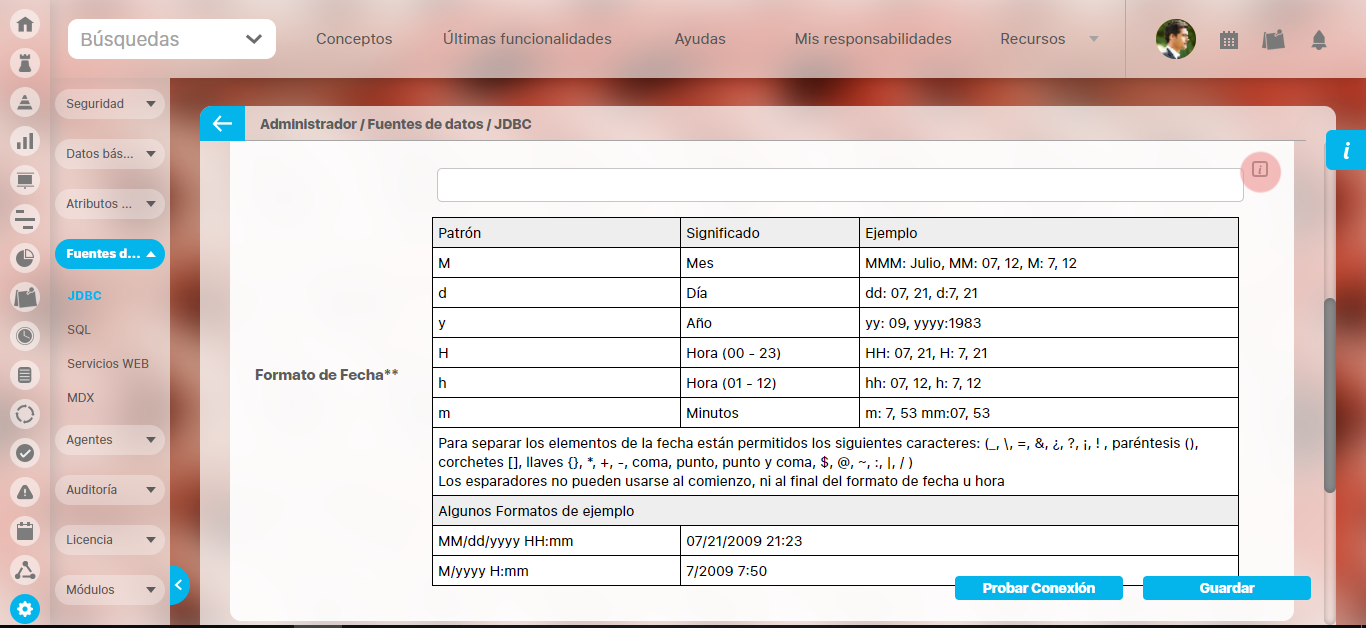Collapse the Fuentes de datos section
The height and width of the screenshot is (628, 1366).
pos(109,254)
